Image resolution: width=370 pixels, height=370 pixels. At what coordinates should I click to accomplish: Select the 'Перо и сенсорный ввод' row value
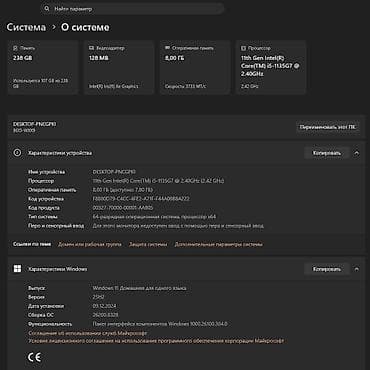(x=178, y=226)
